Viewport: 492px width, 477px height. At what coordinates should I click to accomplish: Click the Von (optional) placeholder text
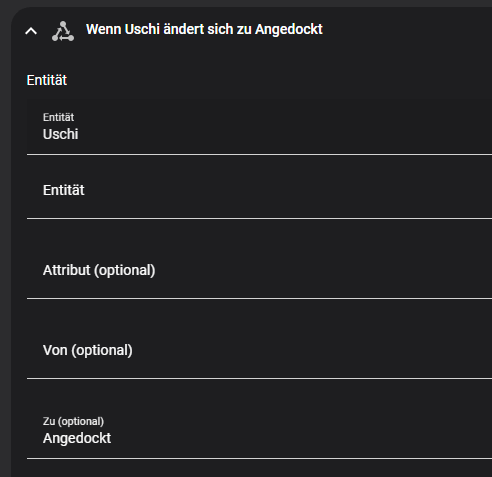pyautogui.click(x=88, y=350)
